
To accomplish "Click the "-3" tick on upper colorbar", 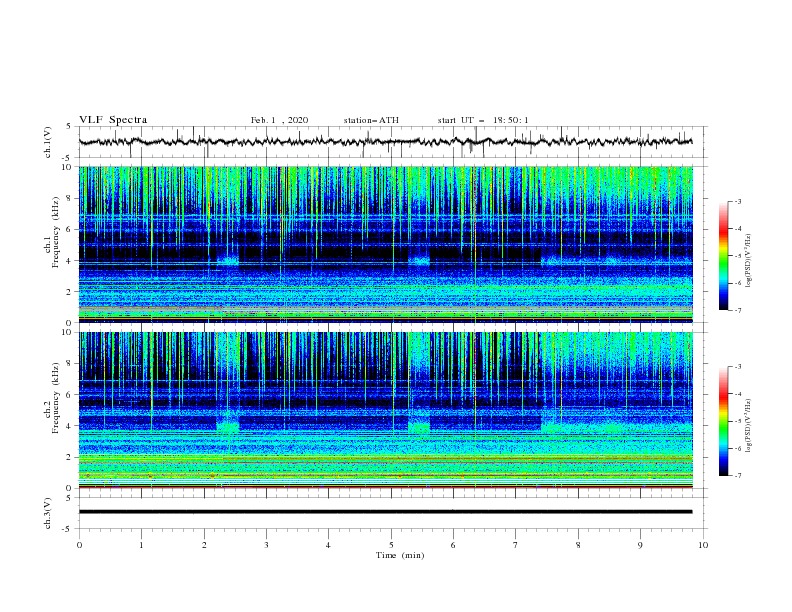I will tap(737, 201).
